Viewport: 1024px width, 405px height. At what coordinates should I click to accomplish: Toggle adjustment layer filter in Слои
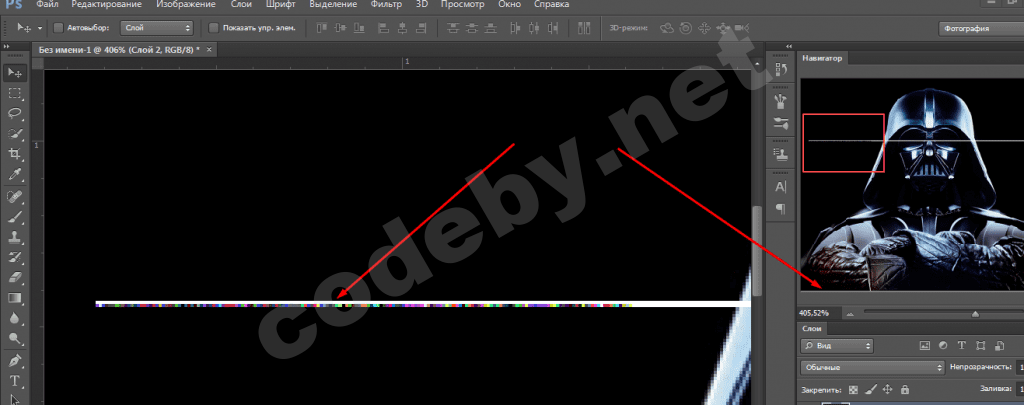943,346
